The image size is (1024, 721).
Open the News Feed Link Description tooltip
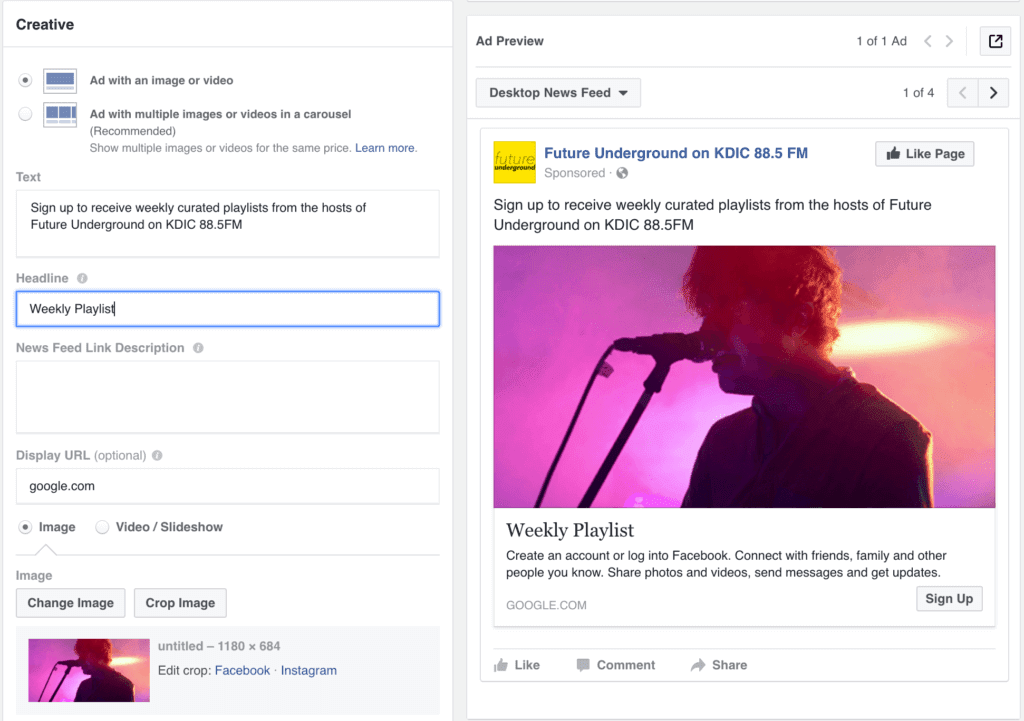198,347
